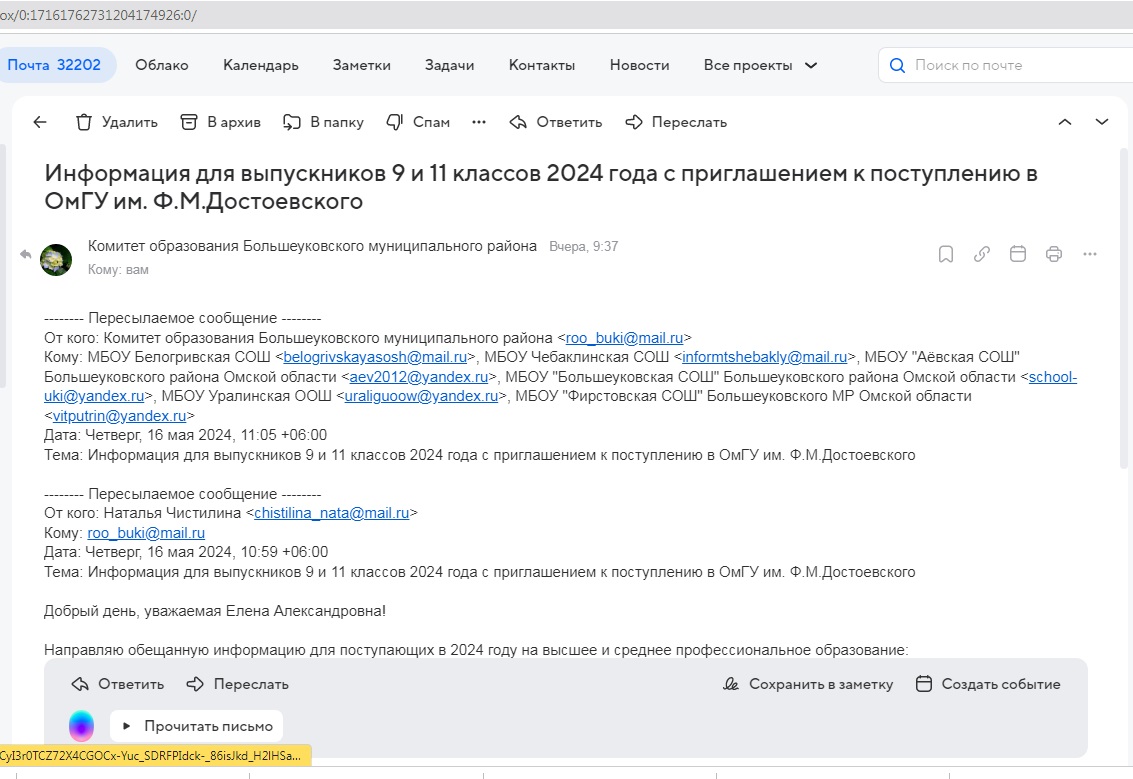
Task: Click the small replied arrow beside the avatar
Action: coord(25,254)
